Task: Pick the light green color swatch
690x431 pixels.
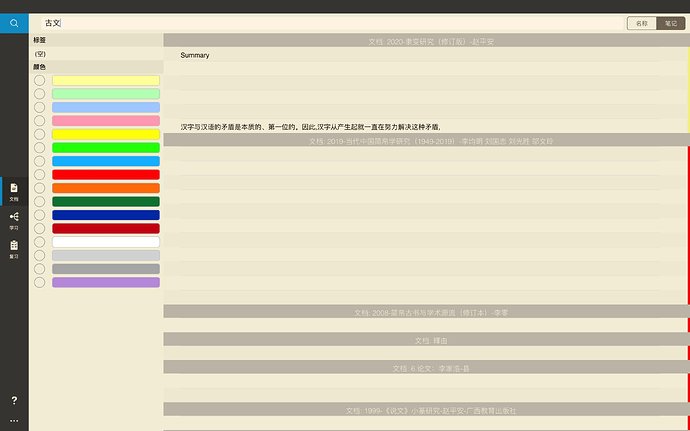Action: click(x=106, y=94)
